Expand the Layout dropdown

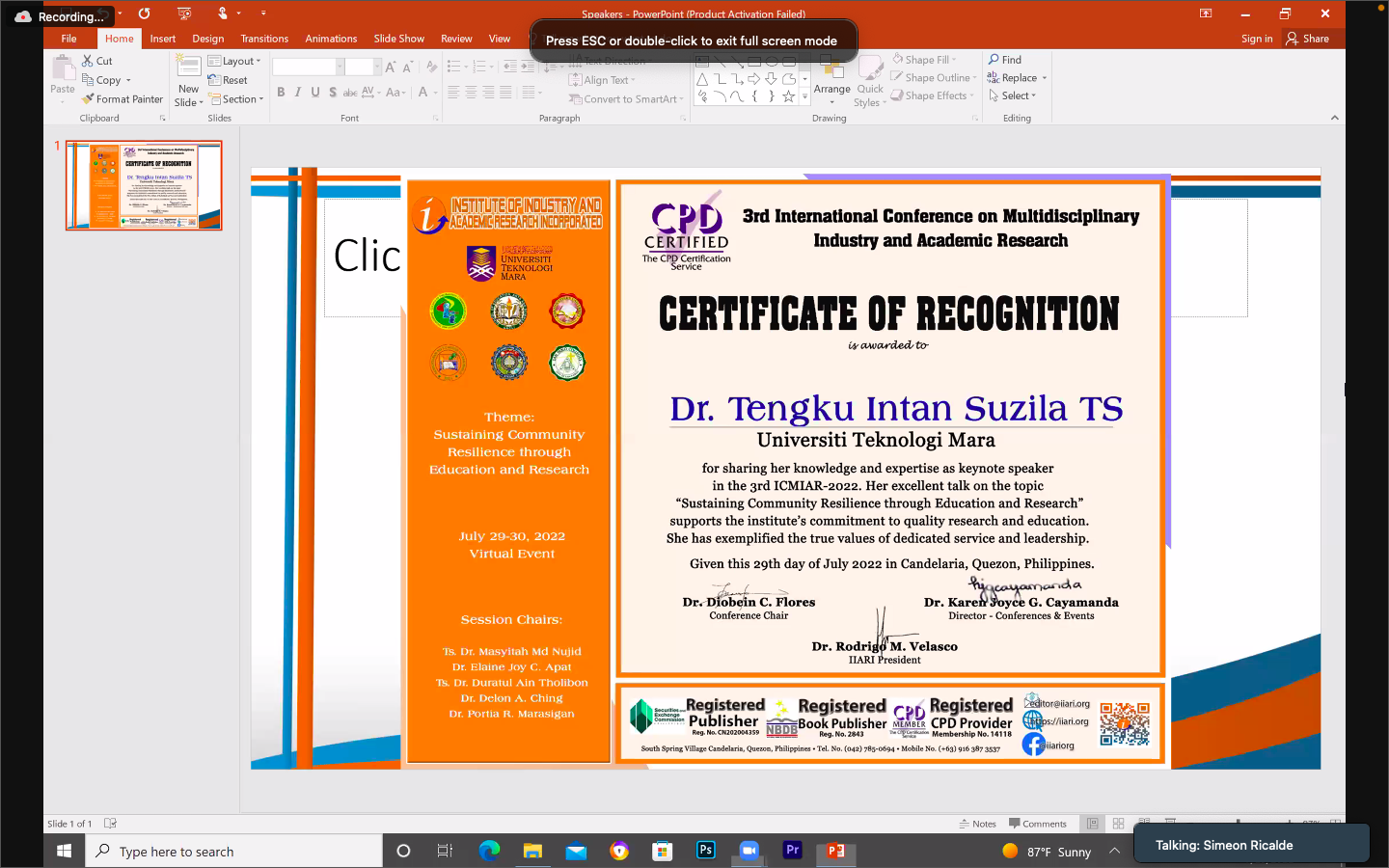point(235,61)
